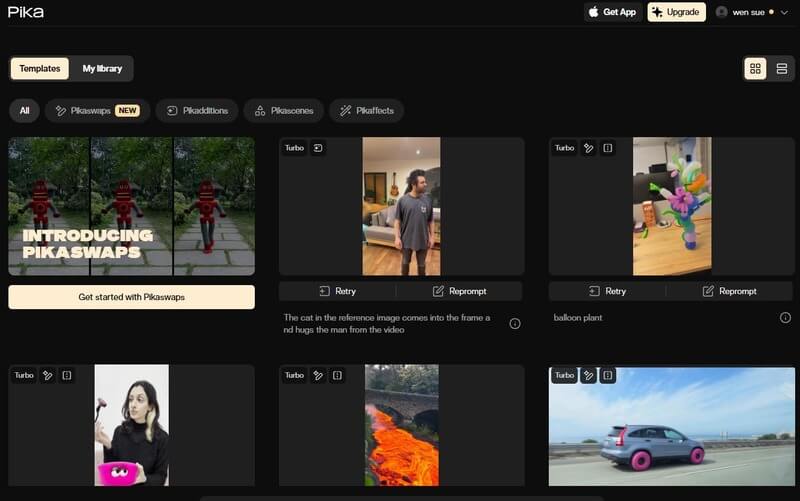The width and height of the screenshot is (800, 501).
Task: Filter by Pikaswaps category
Action: pyautogui.click(x=97, y=111)
